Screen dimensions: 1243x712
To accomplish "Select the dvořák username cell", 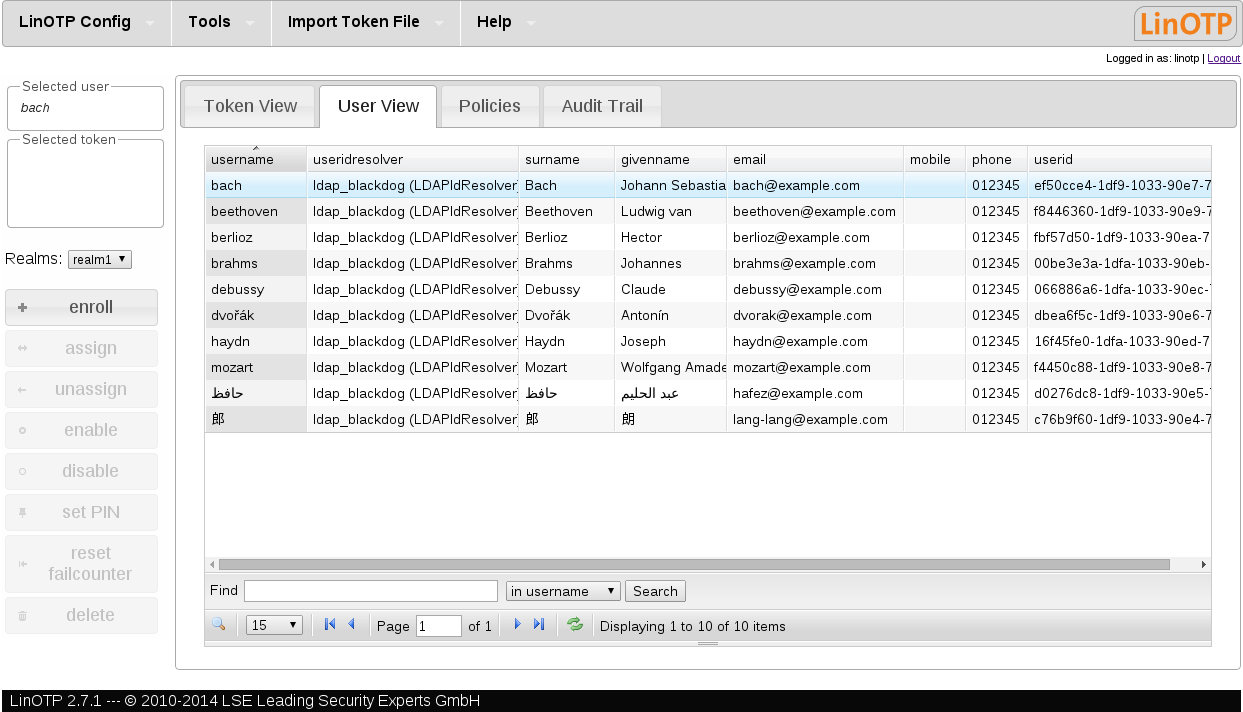I will point(256,315).
